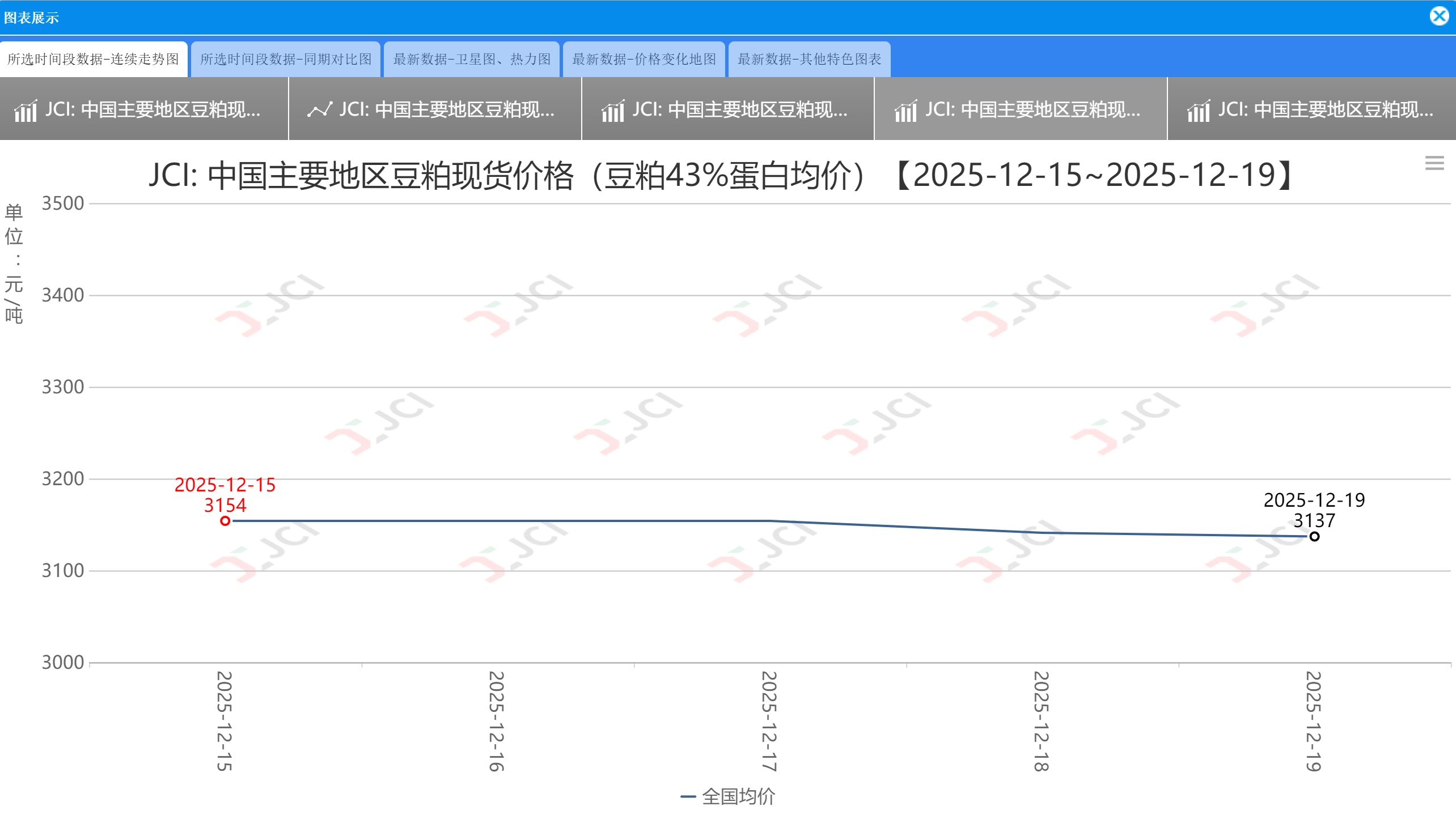Screen dimensions: 1456x823
Task: Go to 最新数据-其他特色图表 tab
Action: tap(809, 59)
